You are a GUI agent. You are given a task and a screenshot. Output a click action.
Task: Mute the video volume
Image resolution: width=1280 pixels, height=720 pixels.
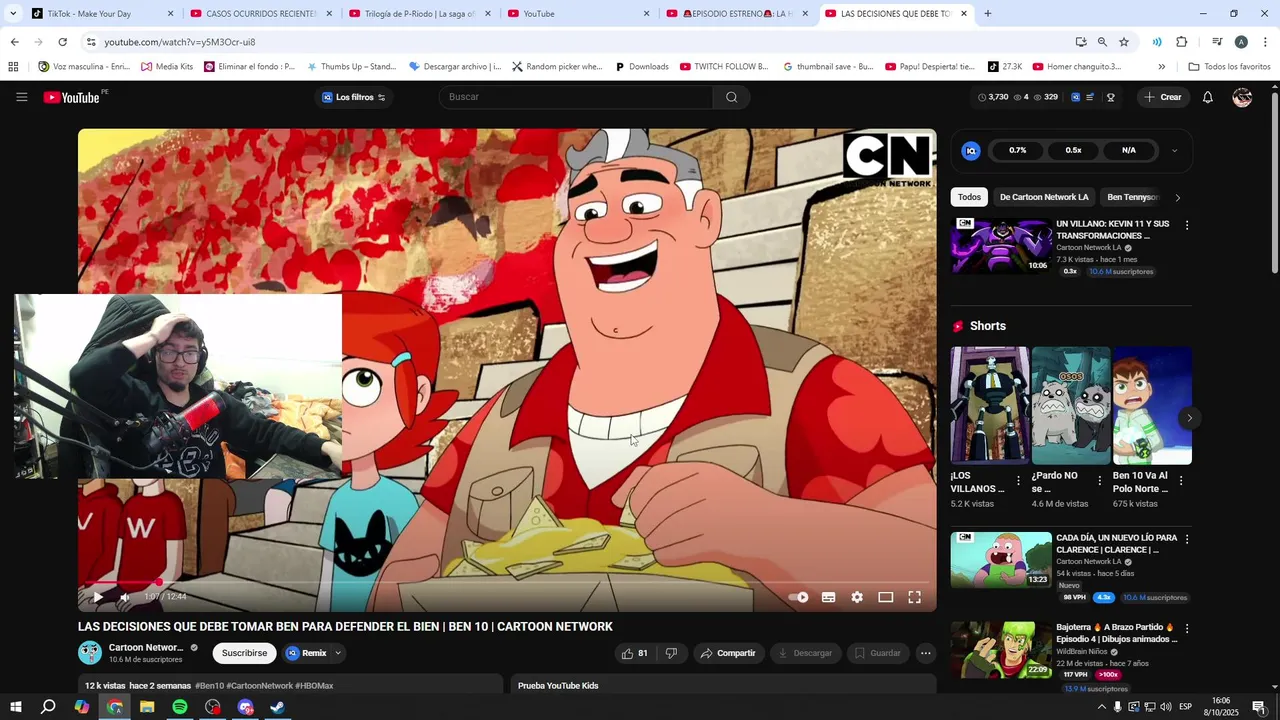tap(125, 597)
